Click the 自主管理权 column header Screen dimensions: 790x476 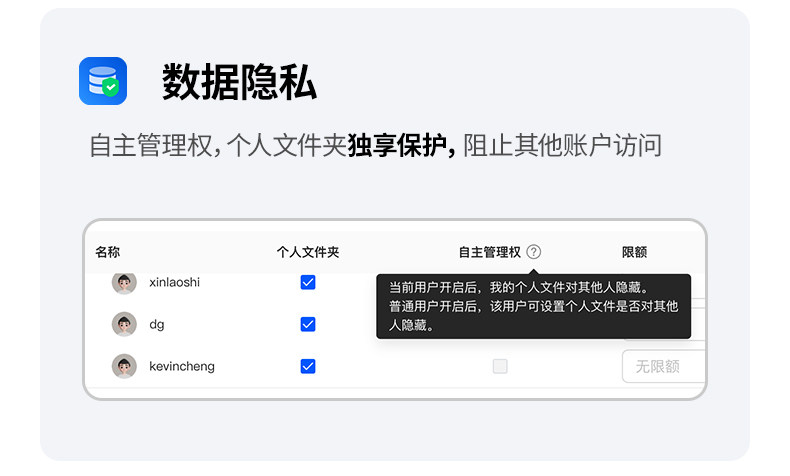tap(489, 252)
